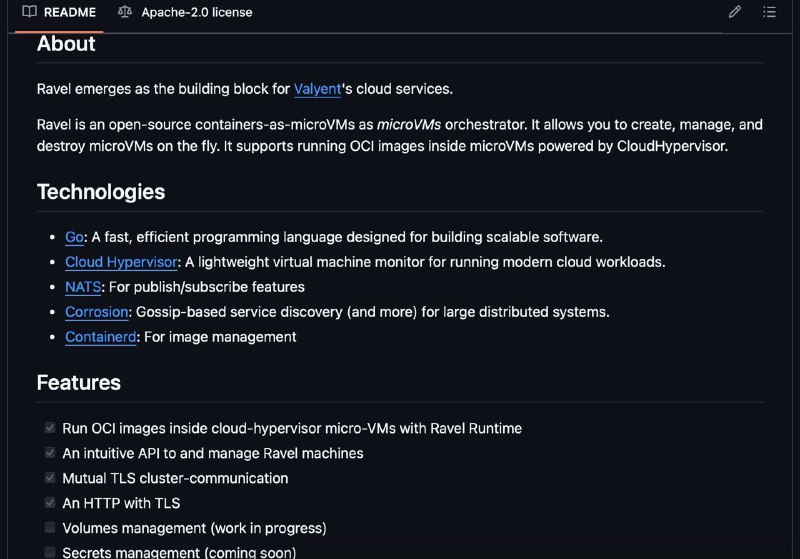Click the scales icon beside Apache-2.0 license
The height and width of the screenshot is (559, 800).
(x=124, y=12)
